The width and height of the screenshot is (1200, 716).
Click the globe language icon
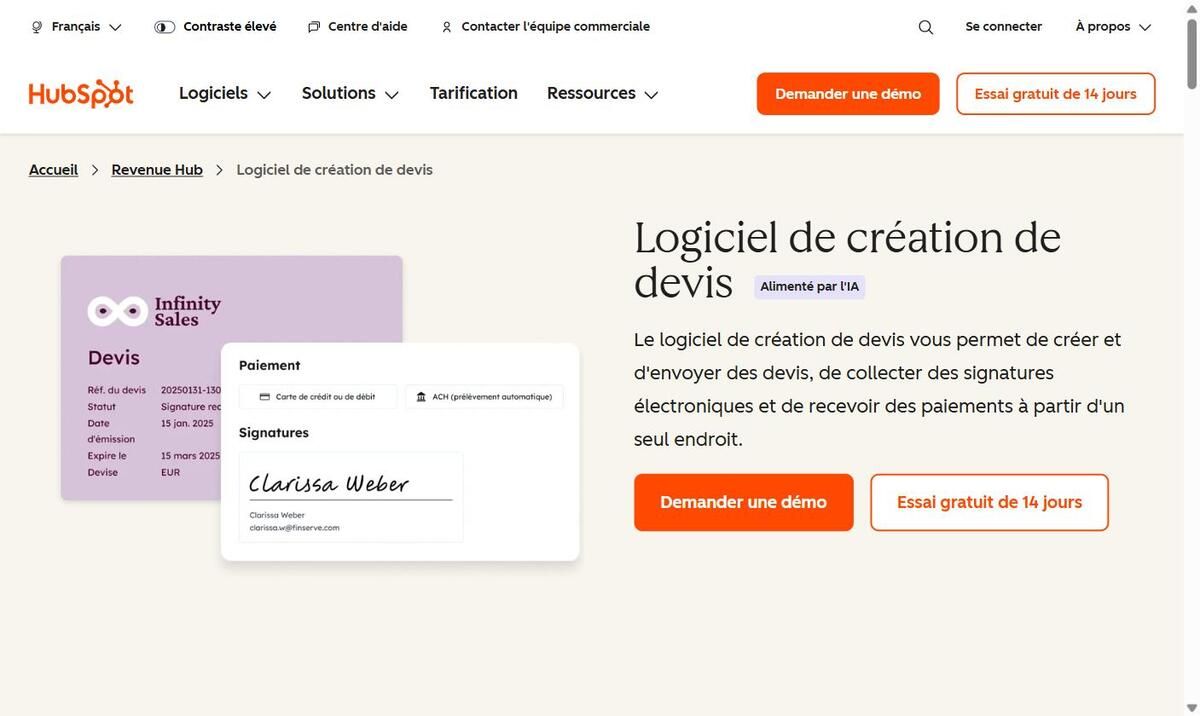click(37, 27)
